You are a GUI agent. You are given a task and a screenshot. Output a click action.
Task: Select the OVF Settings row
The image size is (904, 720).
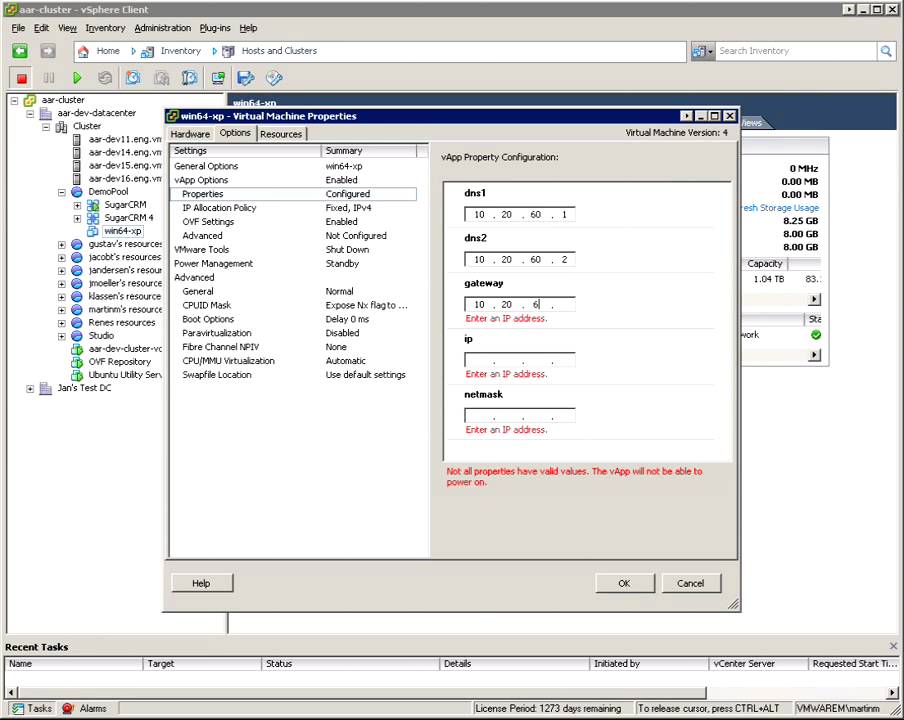pos(293,222)
